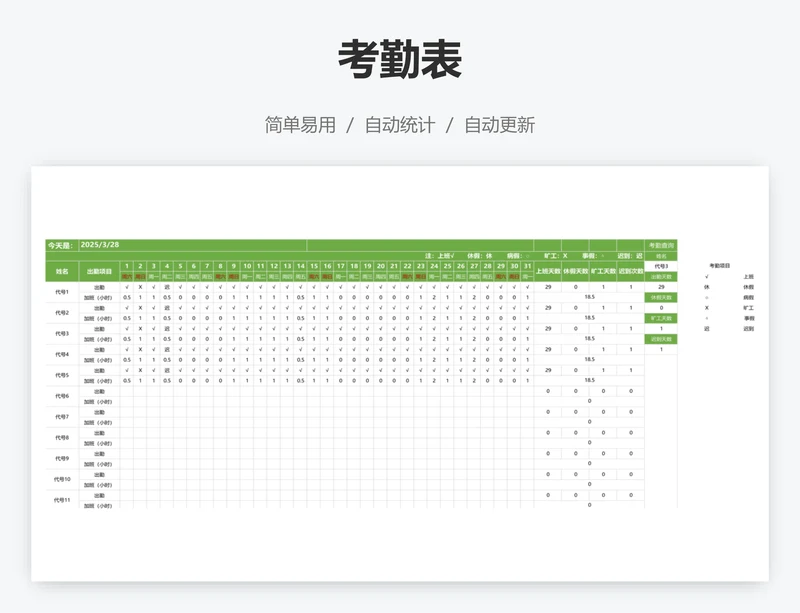Viewport: 800px width, 613px height.
Task: Click the 简单易用 subtitle text
Action: click(x=300, y=125)
